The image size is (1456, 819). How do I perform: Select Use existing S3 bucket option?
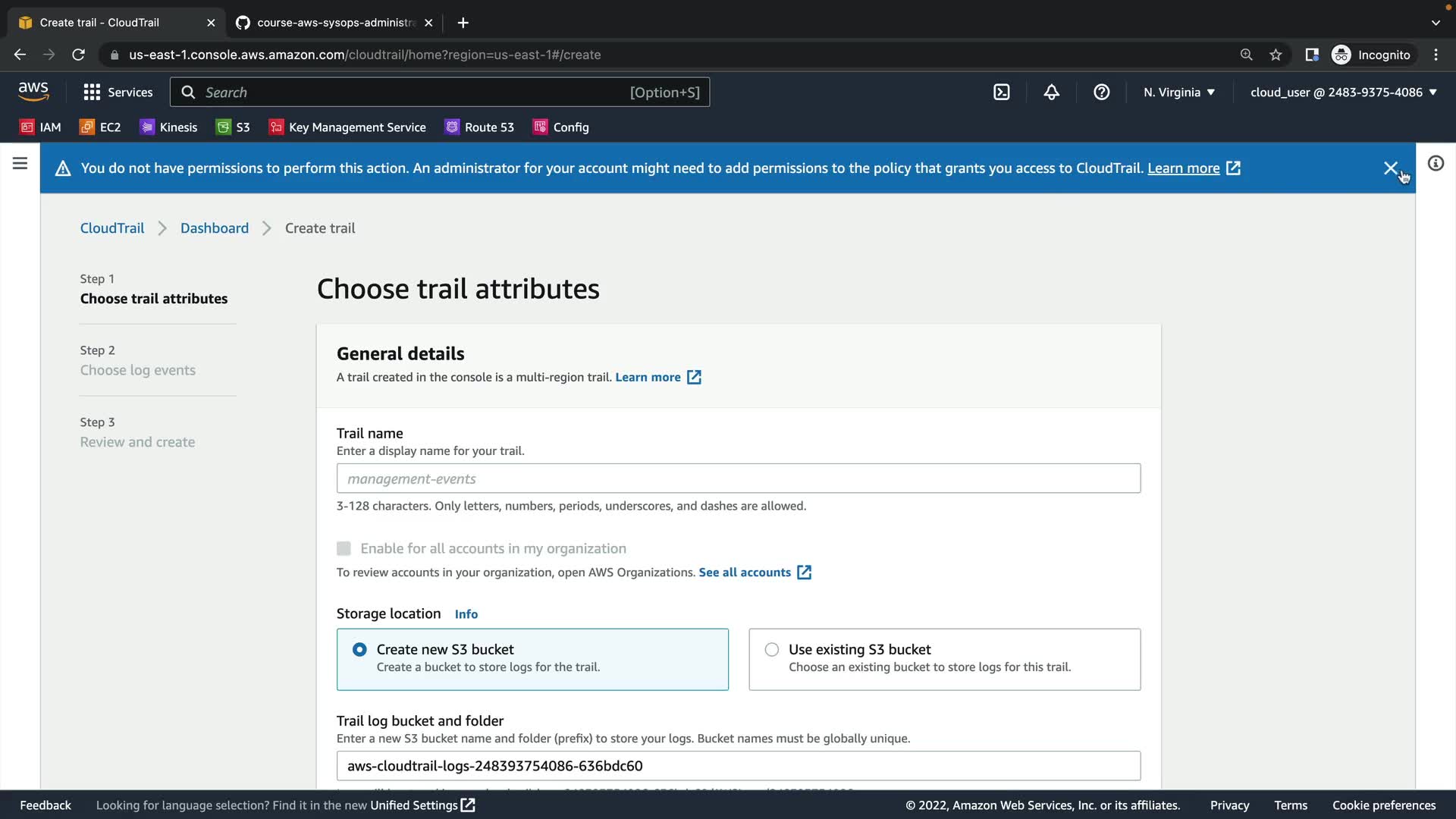771,650
